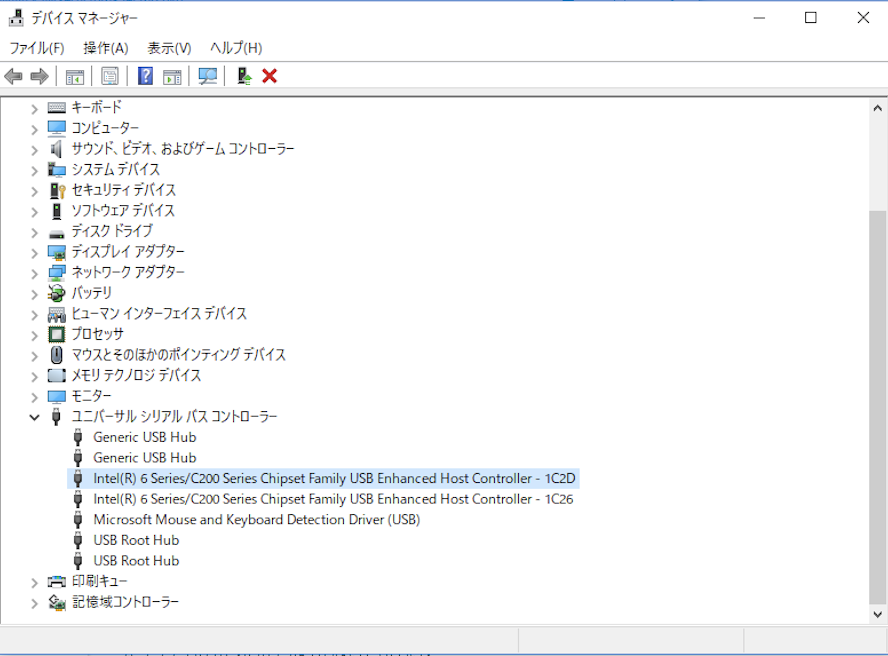
Task: Click the red X uninstall device icon
Action: point(270,76)
